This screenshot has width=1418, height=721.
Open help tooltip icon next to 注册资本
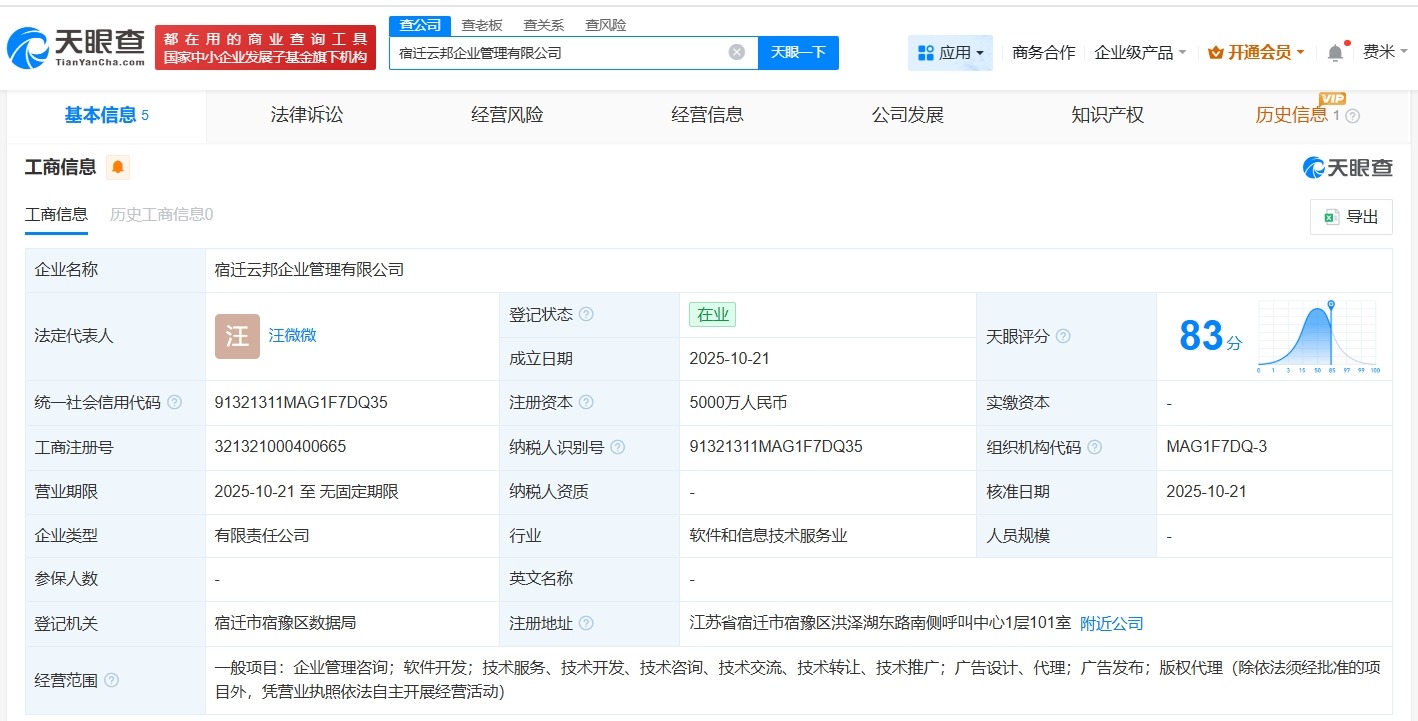tap(587, 402)
